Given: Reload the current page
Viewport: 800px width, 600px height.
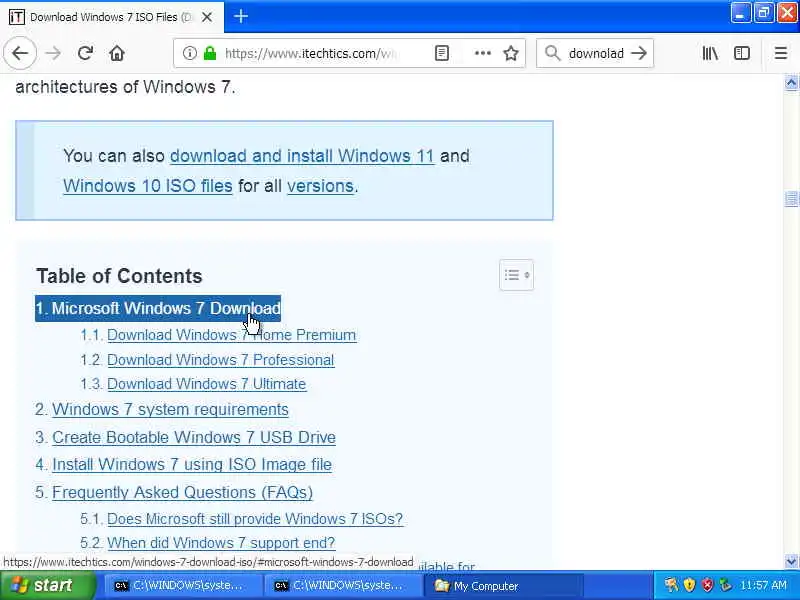Looking at the screenshot, I should point(85,53).
